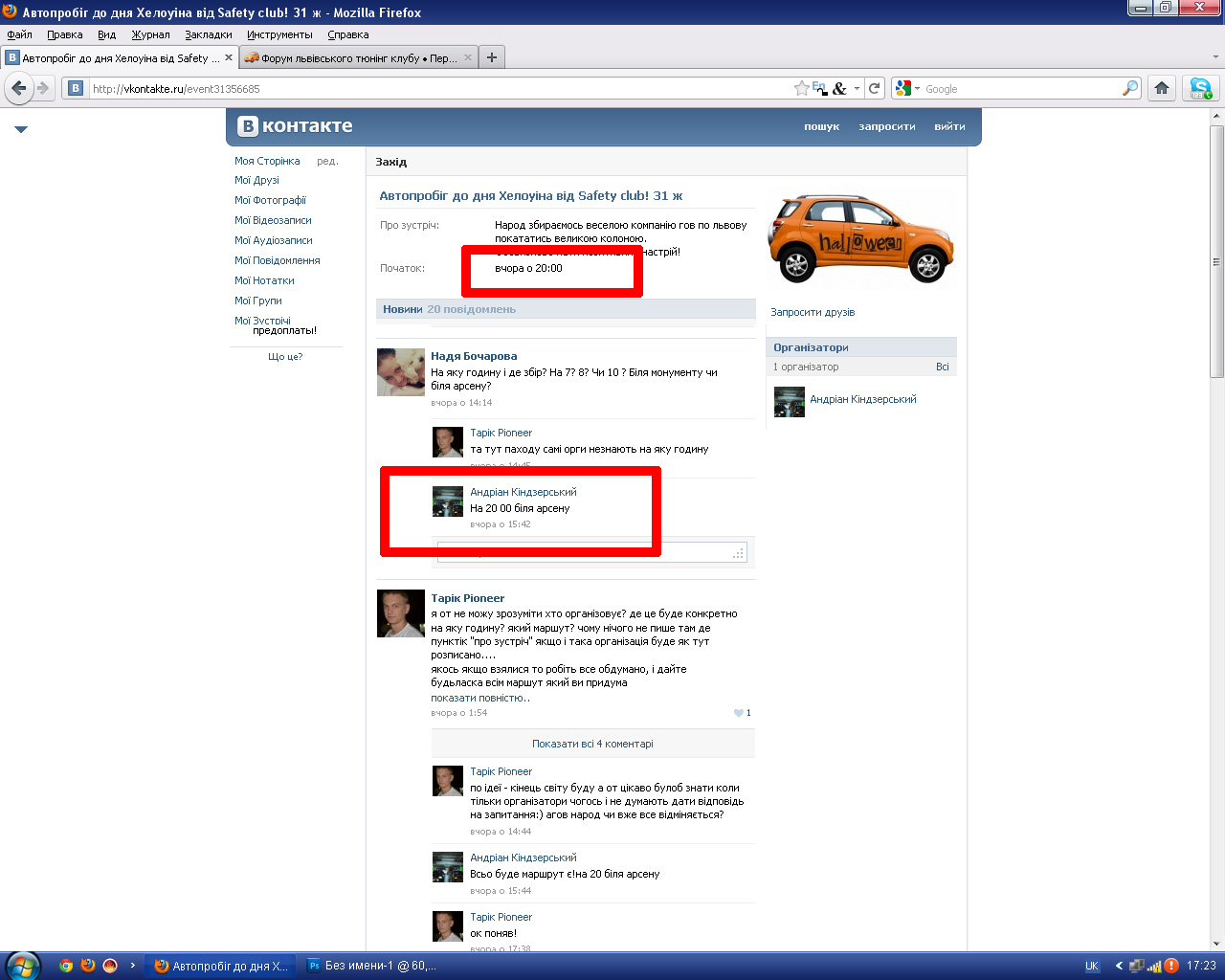The height and width of the screenshot is (980, 1225).
Task: Click the orange Halloween car event image
Action: (860, 239)
